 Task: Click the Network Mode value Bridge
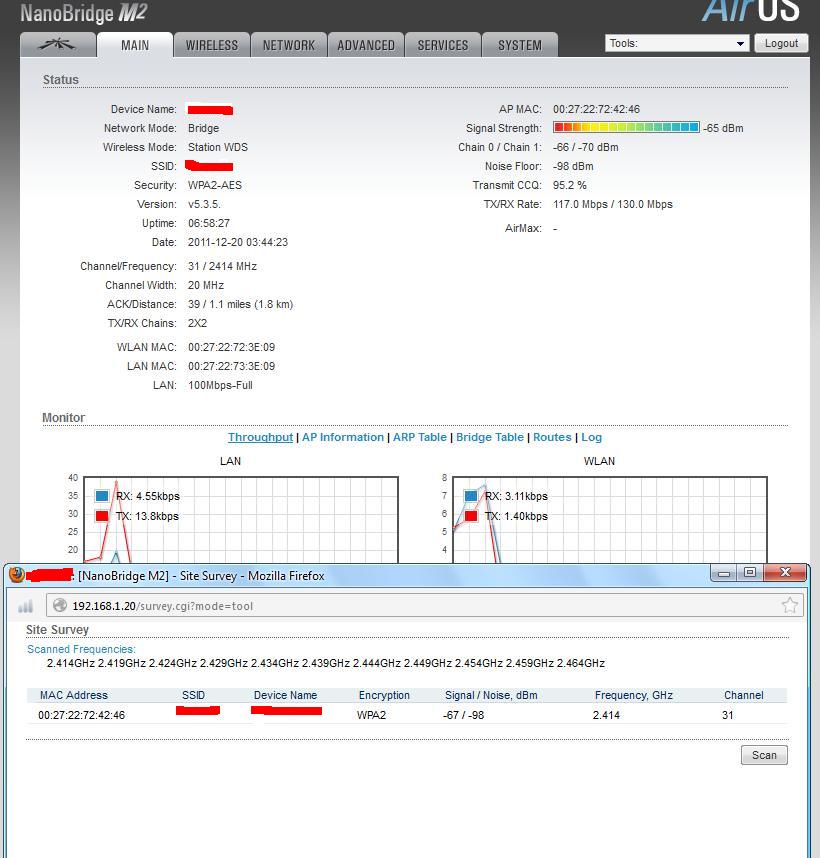pyautogui.click(x=203, y=128)
